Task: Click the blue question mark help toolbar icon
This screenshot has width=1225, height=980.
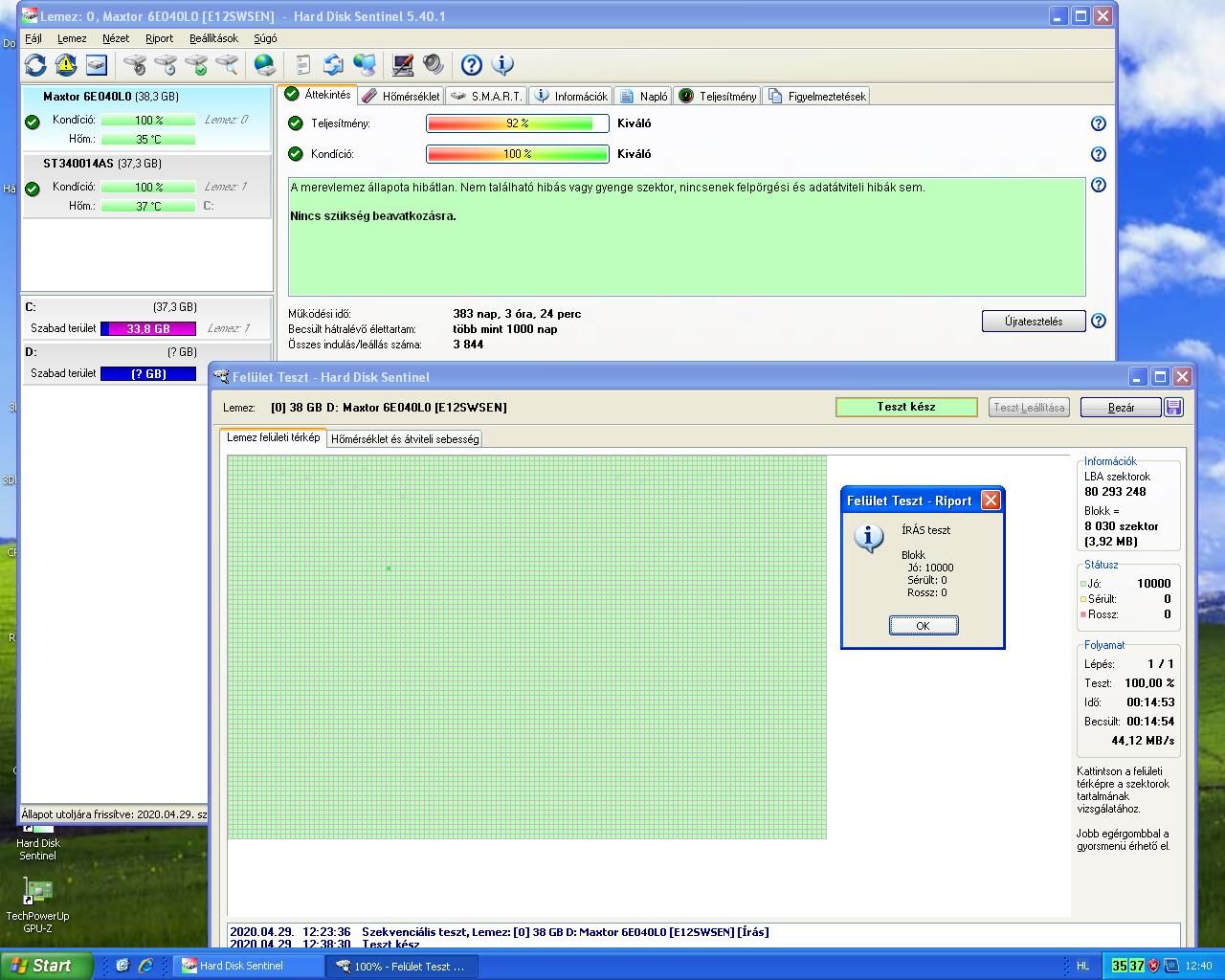Action: [472, 65]
